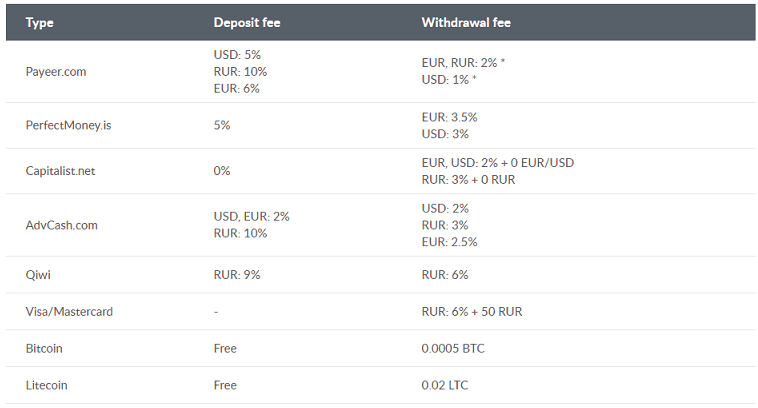Click the Visa/Mastercard type cell
Screen dimensions: 758x408
[69, 311]
